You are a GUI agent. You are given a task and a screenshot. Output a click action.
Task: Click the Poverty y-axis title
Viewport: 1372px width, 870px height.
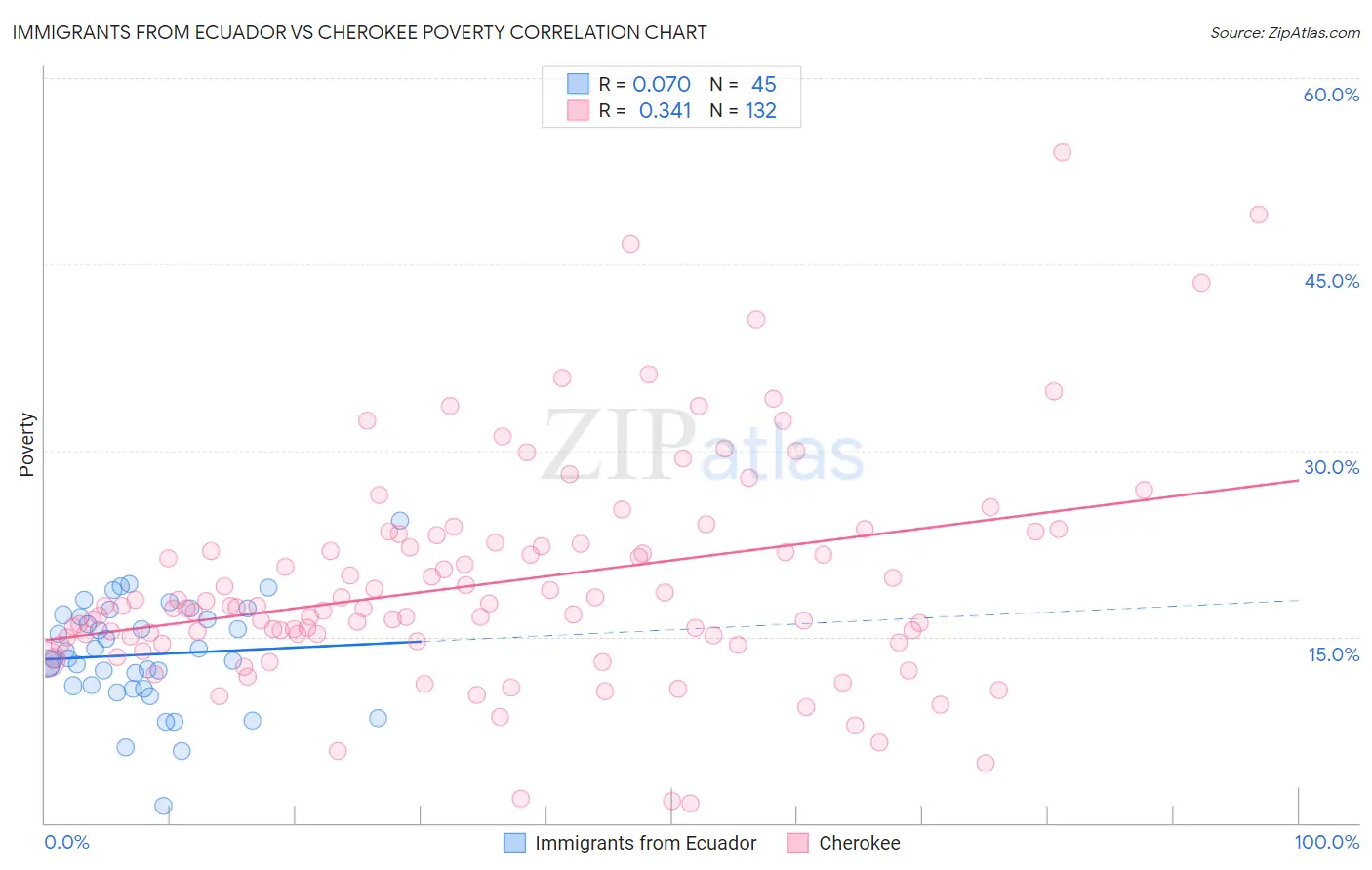[26, 445]
